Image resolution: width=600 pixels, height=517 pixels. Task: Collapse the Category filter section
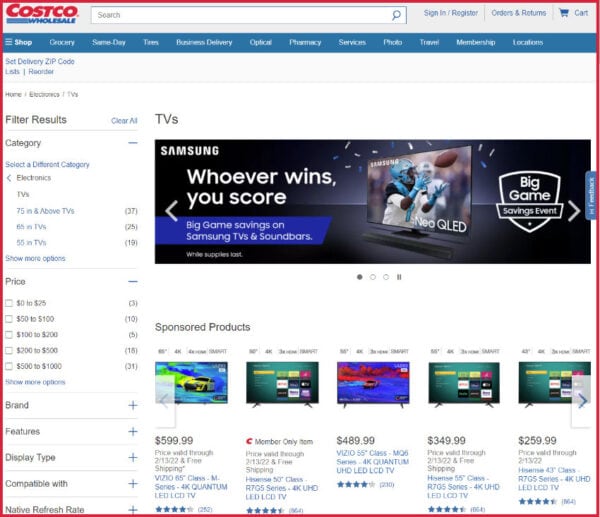[132, 143]
